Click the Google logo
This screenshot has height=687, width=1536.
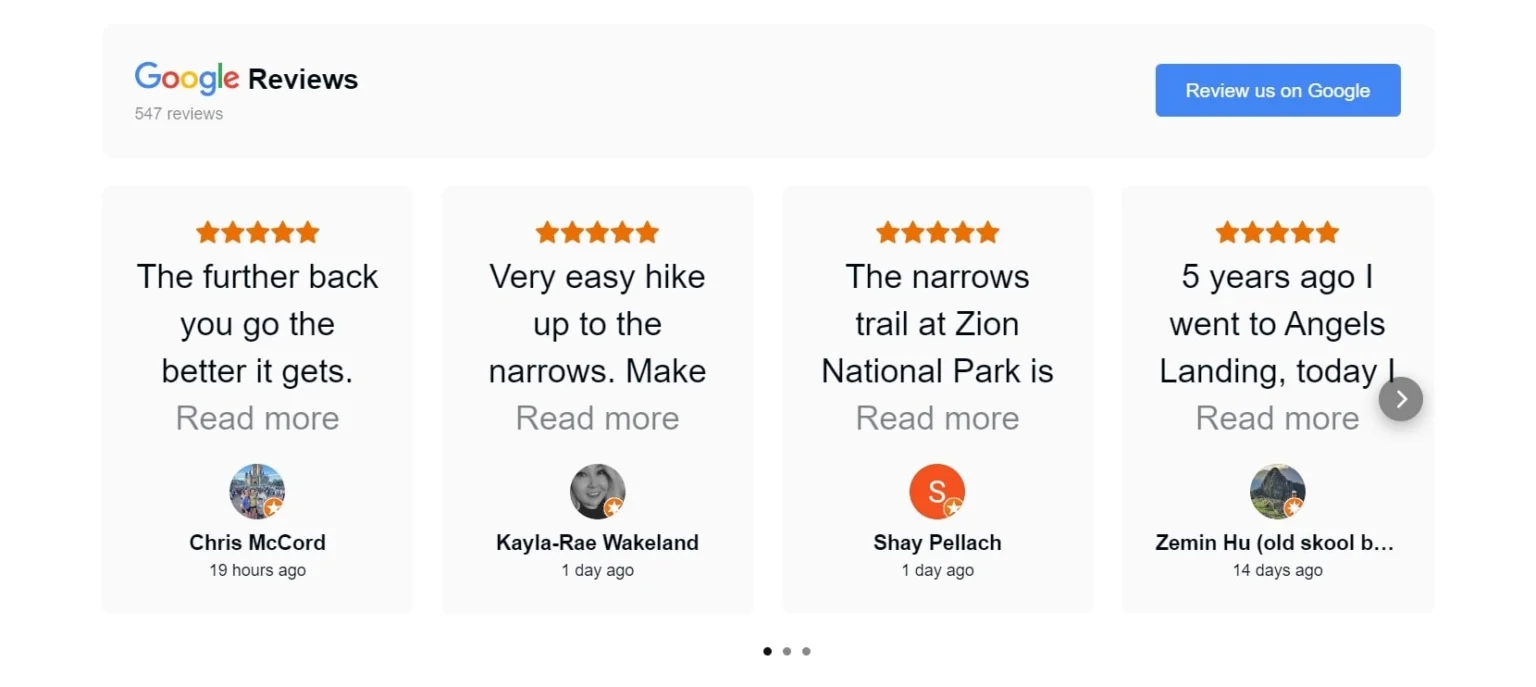click(x=186, y=77)
